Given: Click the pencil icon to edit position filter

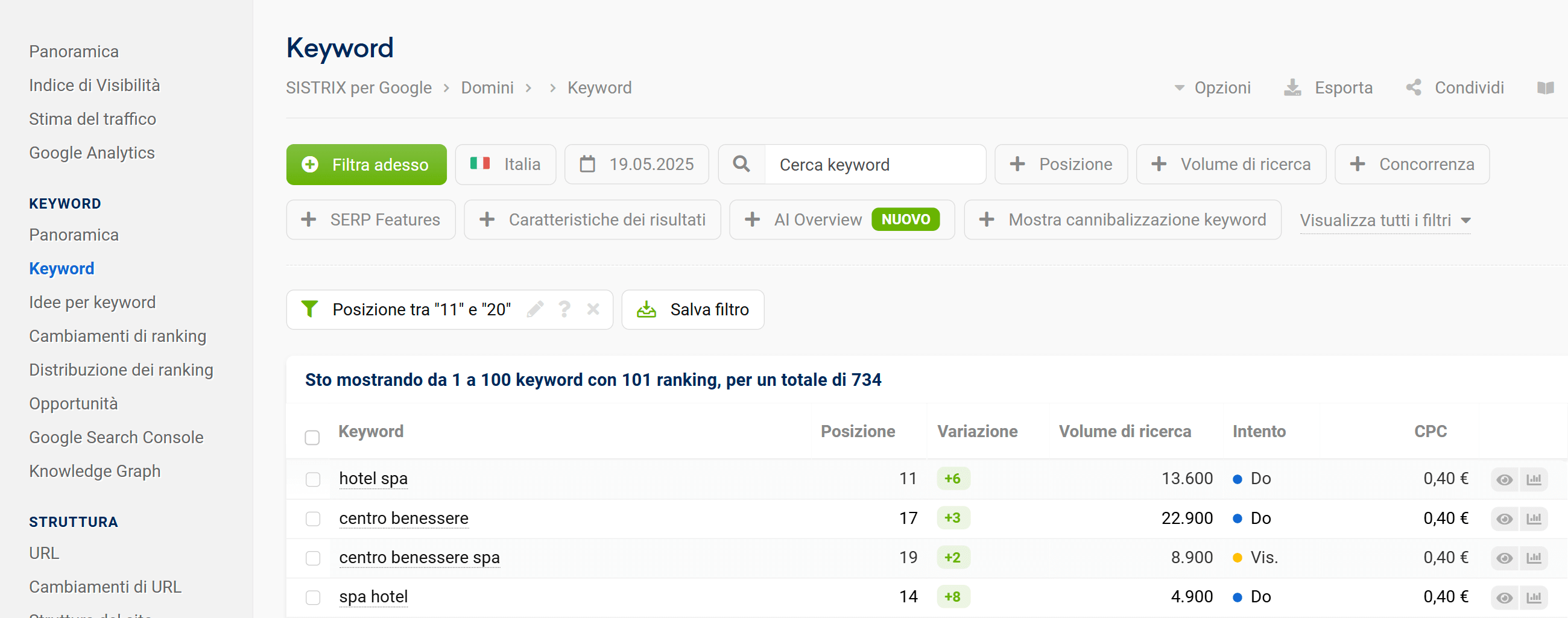Looking at the screenshot, I should pos(535,310).
